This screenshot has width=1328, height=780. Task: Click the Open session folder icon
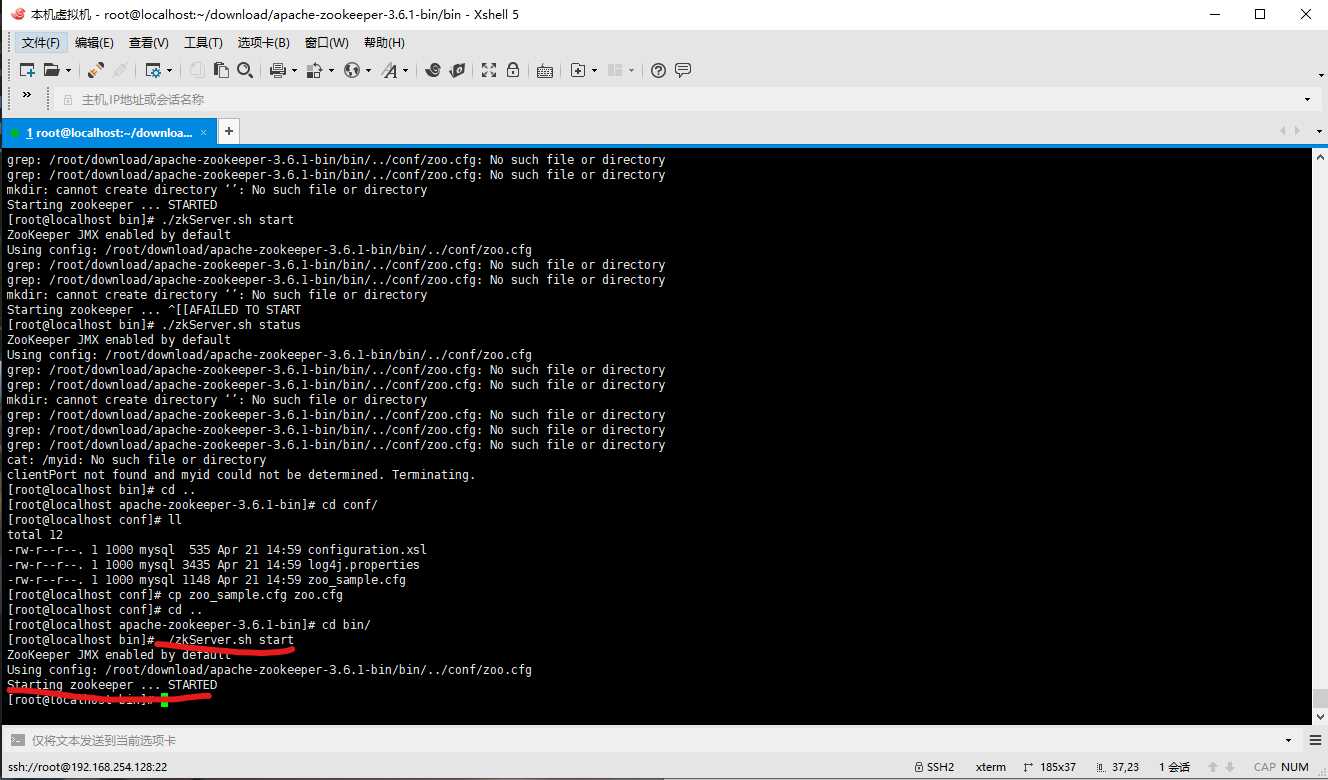[51, 70]
